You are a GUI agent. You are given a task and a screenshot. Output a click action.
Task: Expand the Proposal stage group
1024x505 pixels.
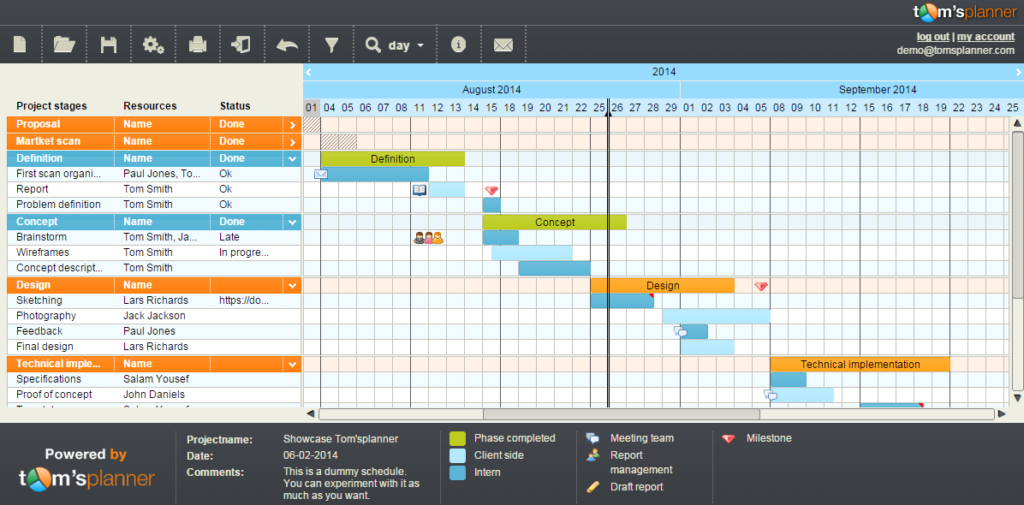tap(293, 124)
